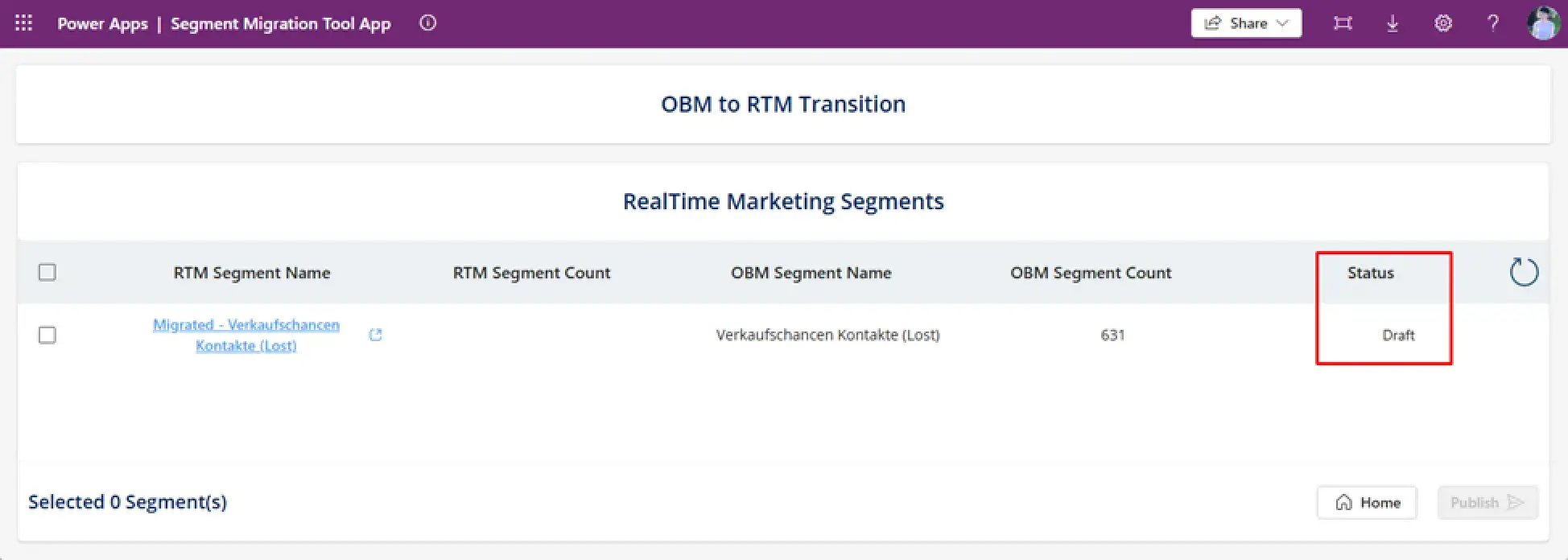Click RTM Segment Name column header
The width and height of the screenshot is (1568, 560).
(x=252, y=273)
